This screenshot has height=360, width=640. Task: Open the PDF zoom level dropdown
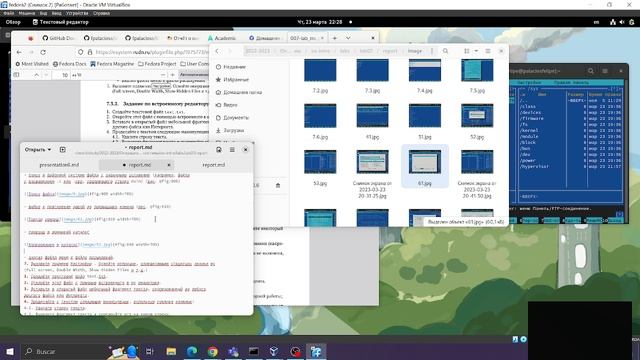tap(194, 75)
